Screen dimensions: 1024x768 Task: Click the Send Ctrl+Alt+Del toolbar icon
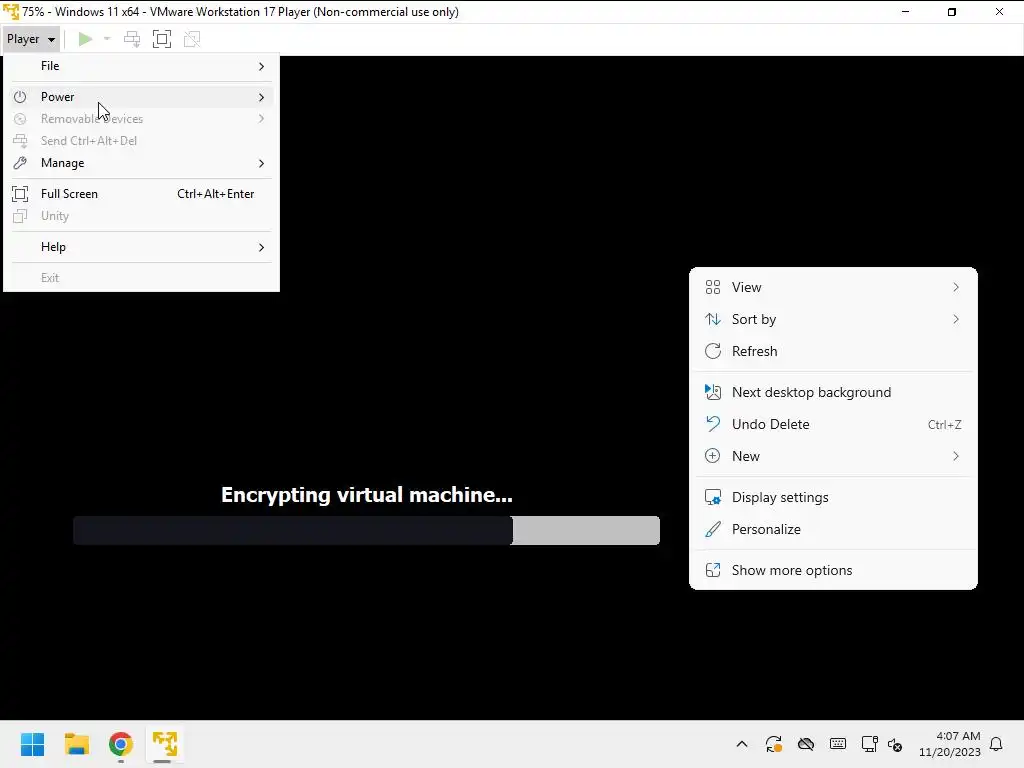[x=132, y=39]
